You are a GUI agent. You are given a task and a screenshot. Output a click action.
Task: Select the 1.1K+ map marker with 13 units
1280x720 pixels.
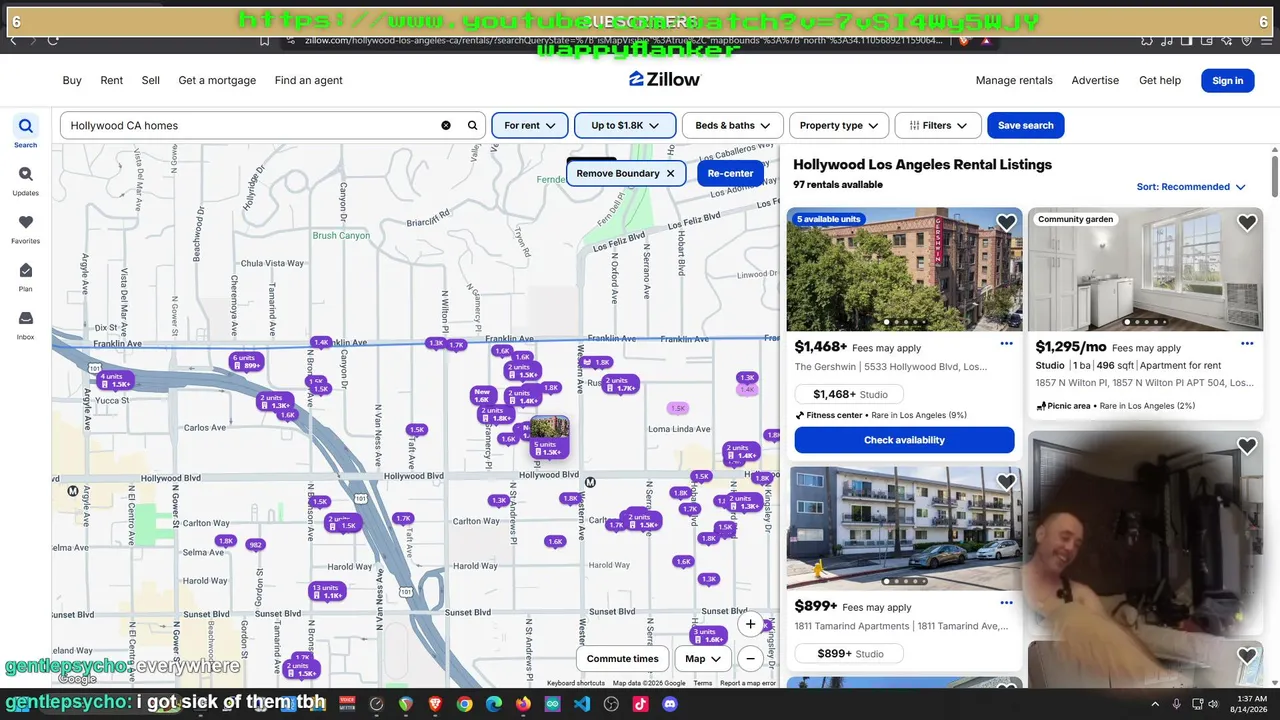pyautogui.click(x=326, y=592)
